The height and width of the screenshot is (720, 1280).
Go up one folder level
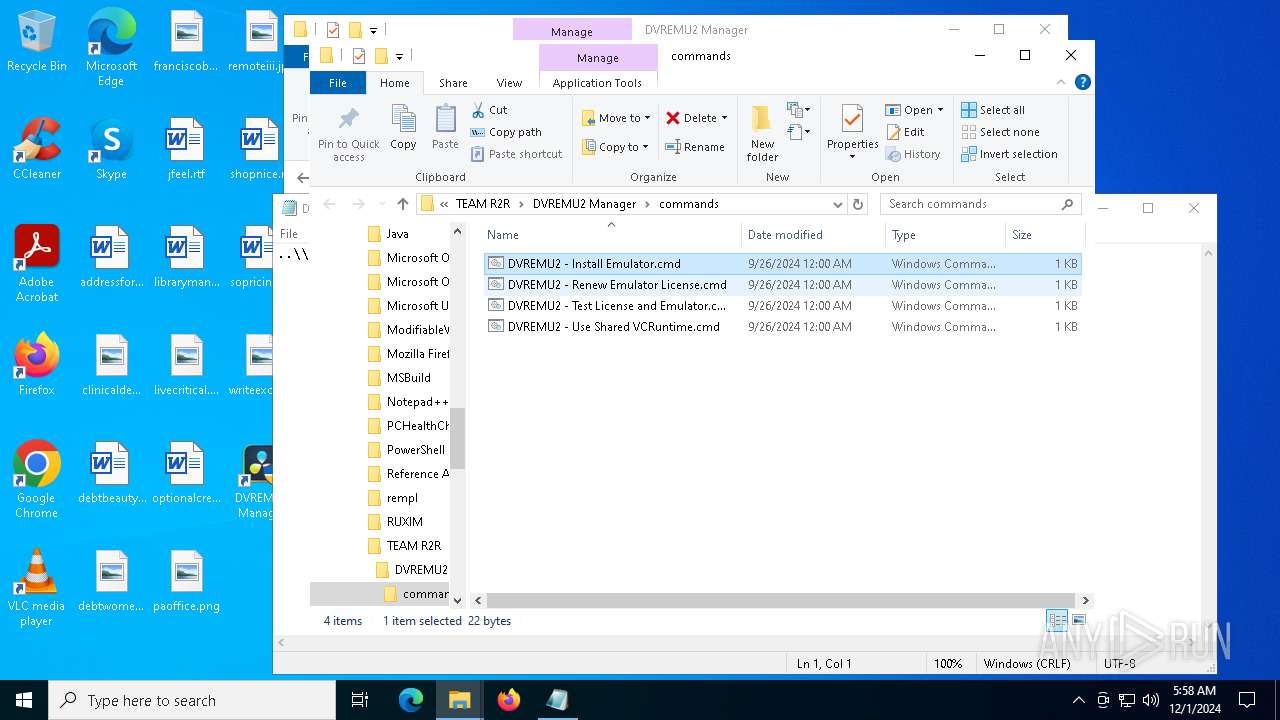coord(403,204)
